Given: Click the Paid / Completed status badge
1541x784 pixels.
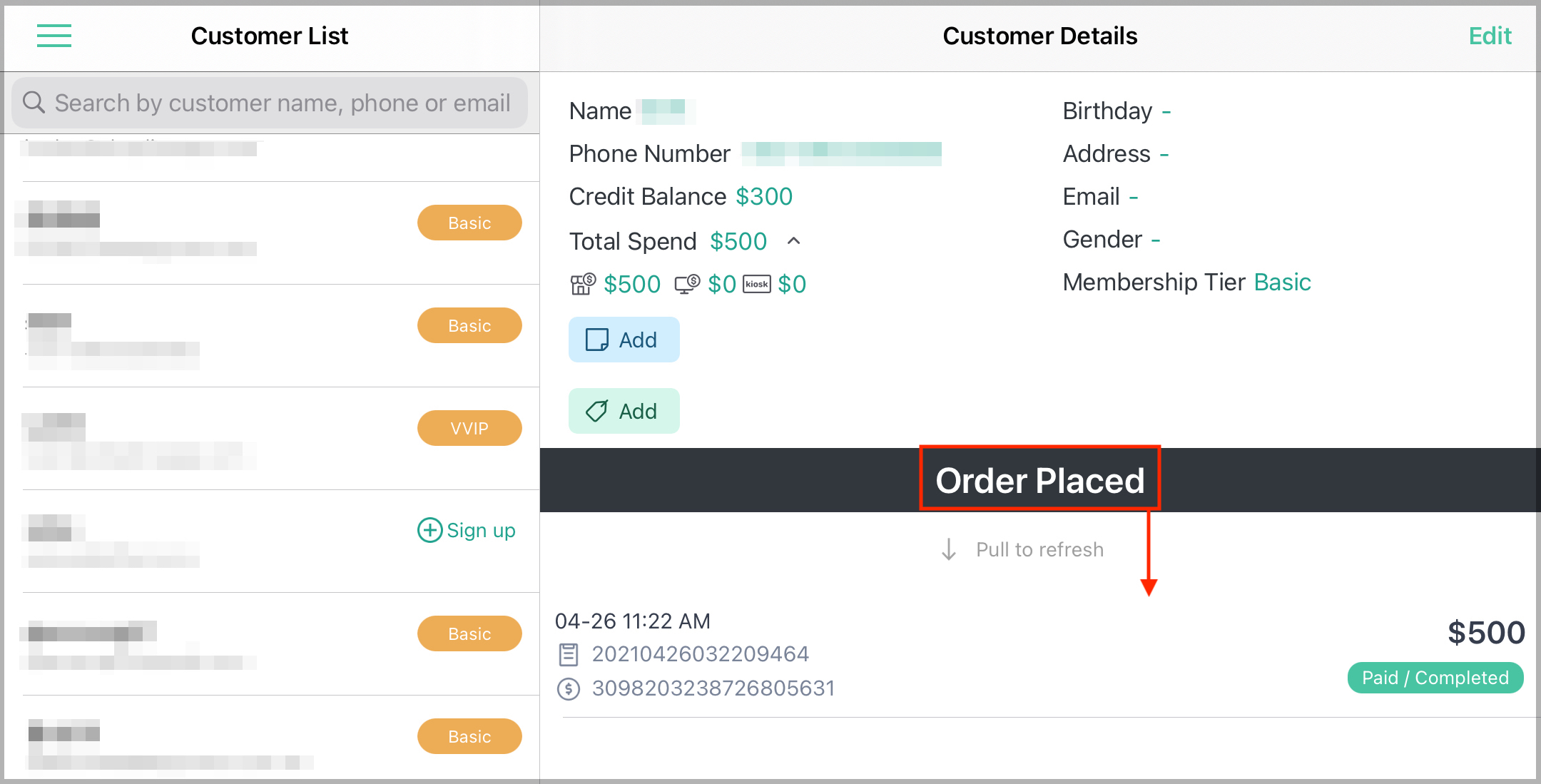Looking at the screenshot, I should [x=1435, y=678].
